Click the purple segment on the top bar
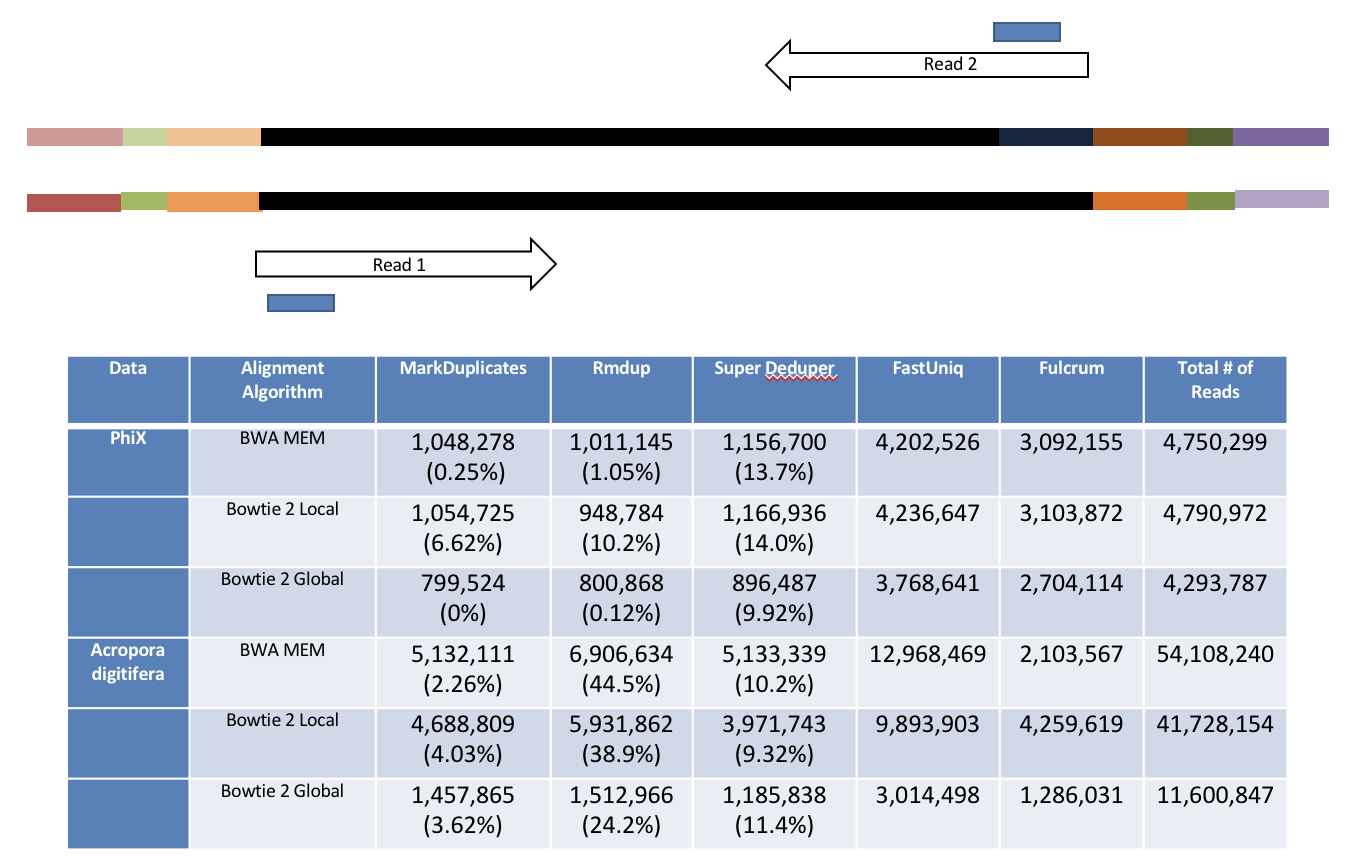 click(1280, 137)
